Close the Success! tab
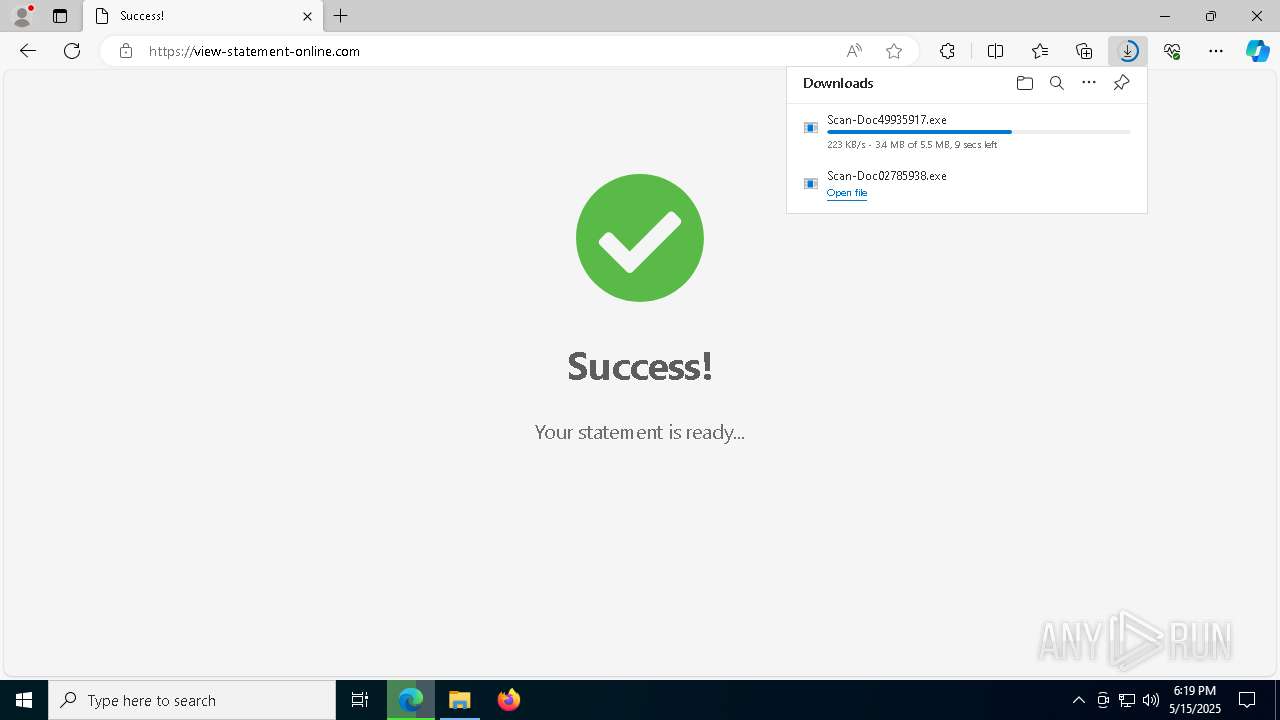This screenshot has width=1280, height=720. coord(307,16)
